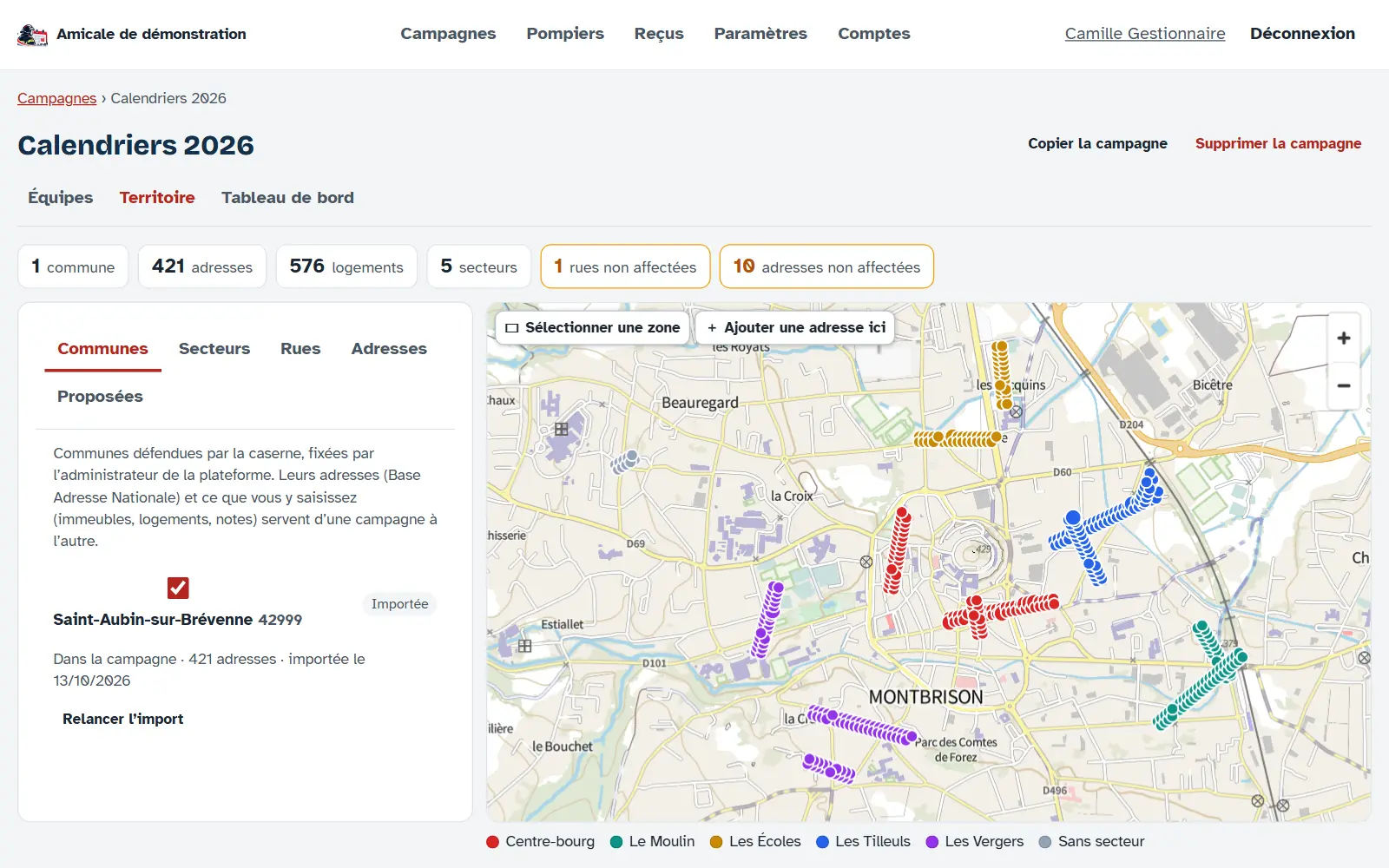Click 1 rues non affectées card
1389x868 pixels.
point(625,266)
